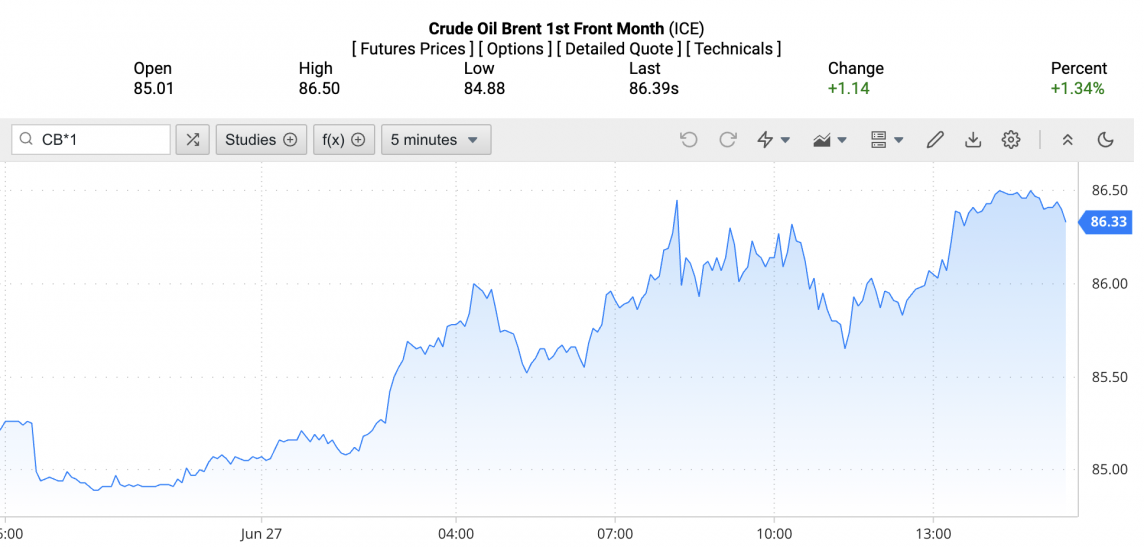Click the f(x) expressions button
Screen dimensions: 1144x547
[x=343, y=140]
